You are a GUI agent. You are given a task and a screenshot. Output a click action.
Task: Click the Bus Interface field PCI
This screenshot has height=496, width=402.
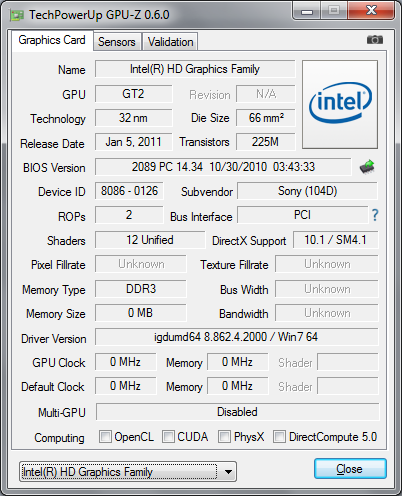(x=303, y=215)
